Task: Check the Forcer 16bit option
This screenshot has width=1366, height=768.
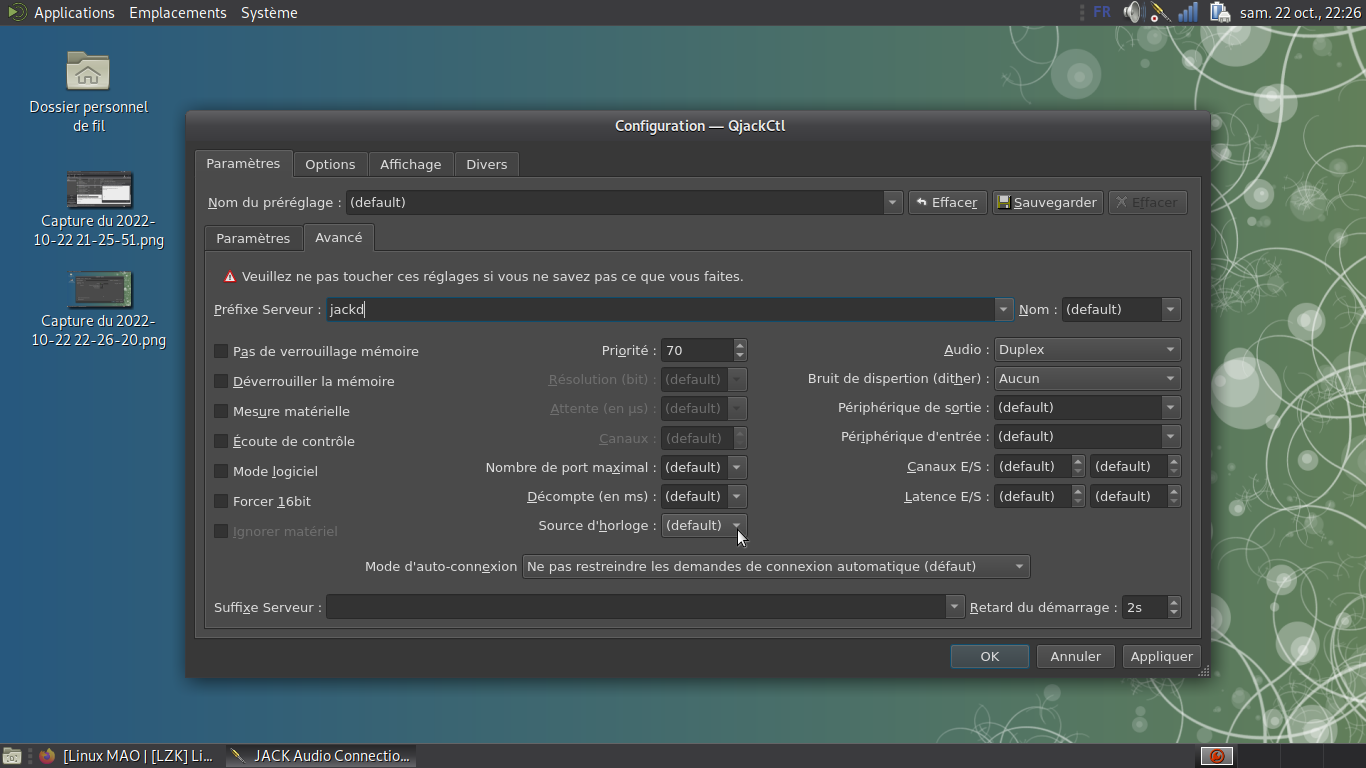Action: coord(221,501)
